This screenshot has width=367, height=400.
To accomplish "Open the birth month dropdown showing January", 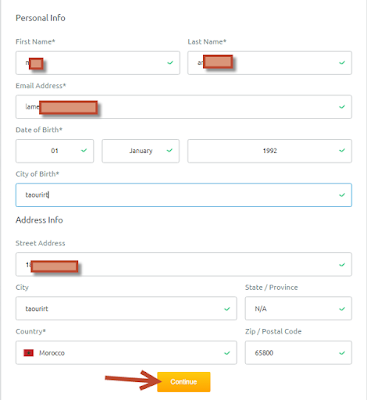I will pos(141,151).
